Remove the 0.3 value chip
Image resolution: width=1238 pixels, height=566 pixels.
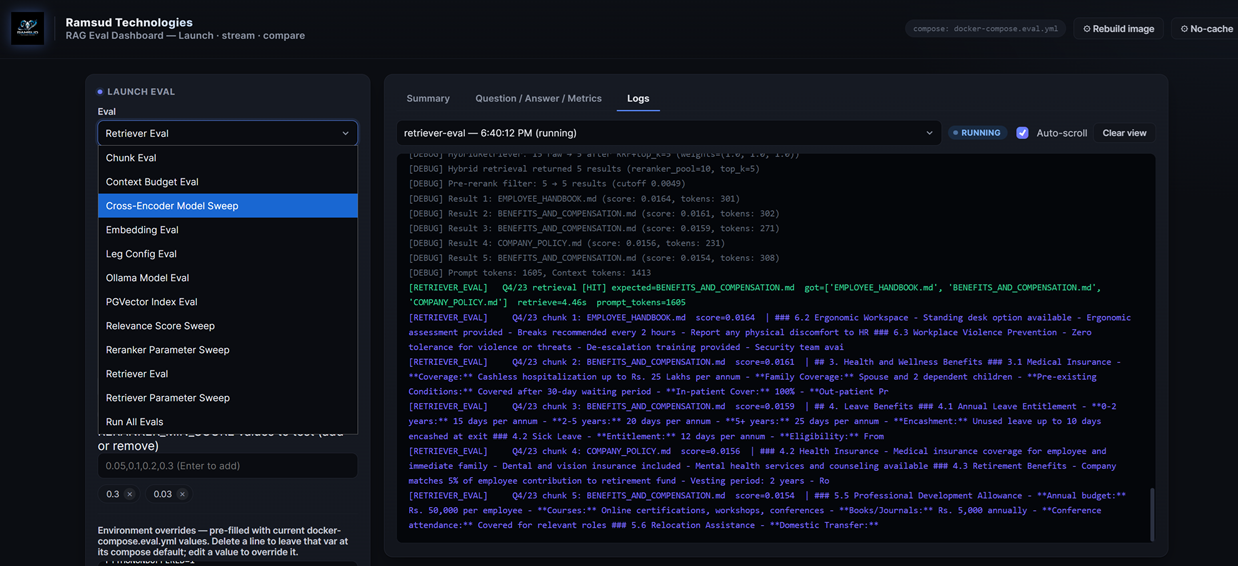tap(130, 494)
